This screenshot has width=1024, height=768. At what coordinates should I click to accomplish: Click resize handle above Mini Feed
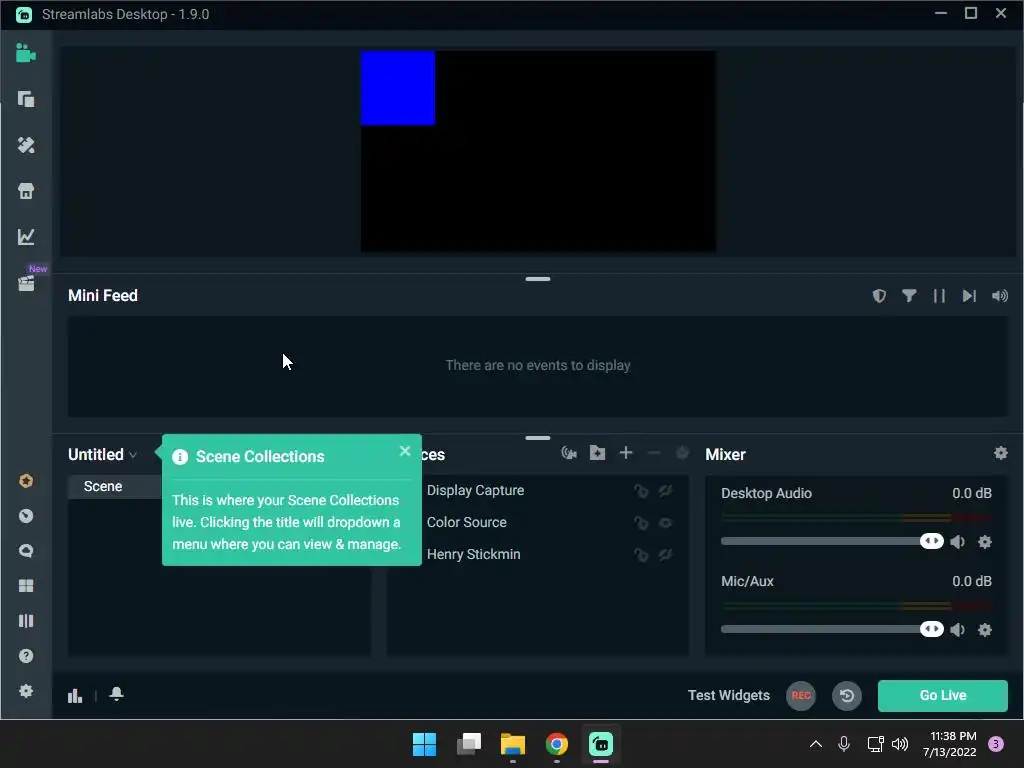coord(537,279)
